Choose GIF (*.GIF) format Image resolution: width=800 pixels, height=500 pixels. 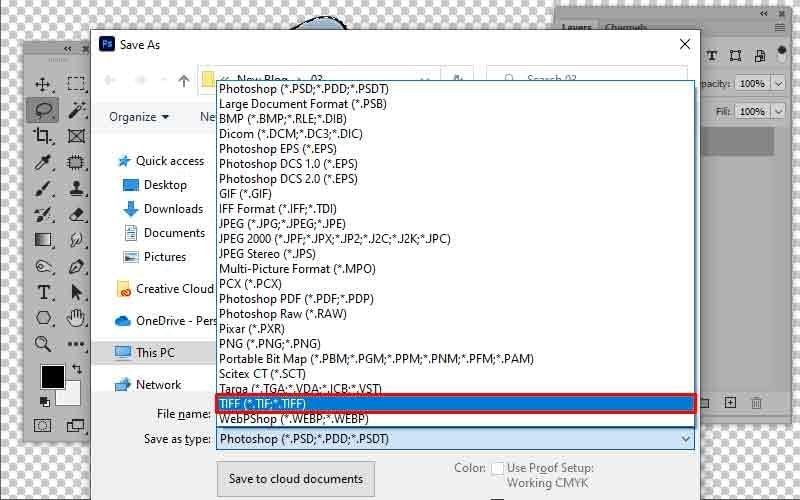pyautogui.click(x=456, y=193)
